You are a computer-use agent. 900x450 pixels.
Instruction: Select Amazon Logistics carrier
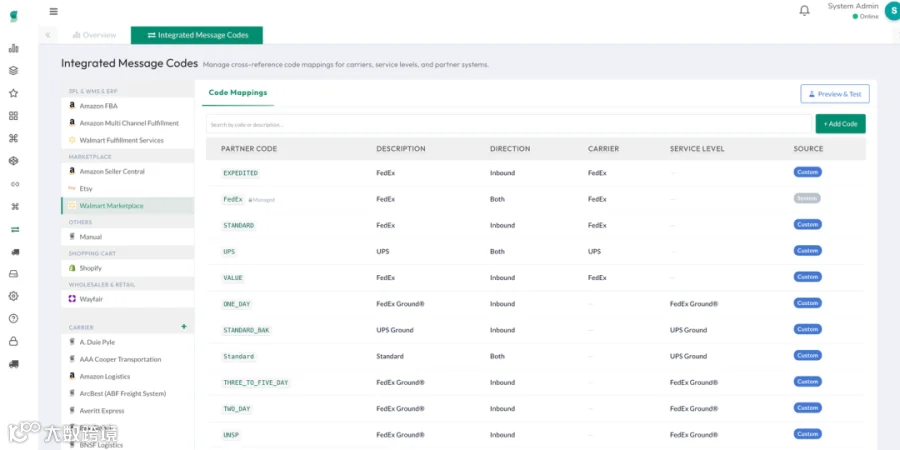(127, 377)
